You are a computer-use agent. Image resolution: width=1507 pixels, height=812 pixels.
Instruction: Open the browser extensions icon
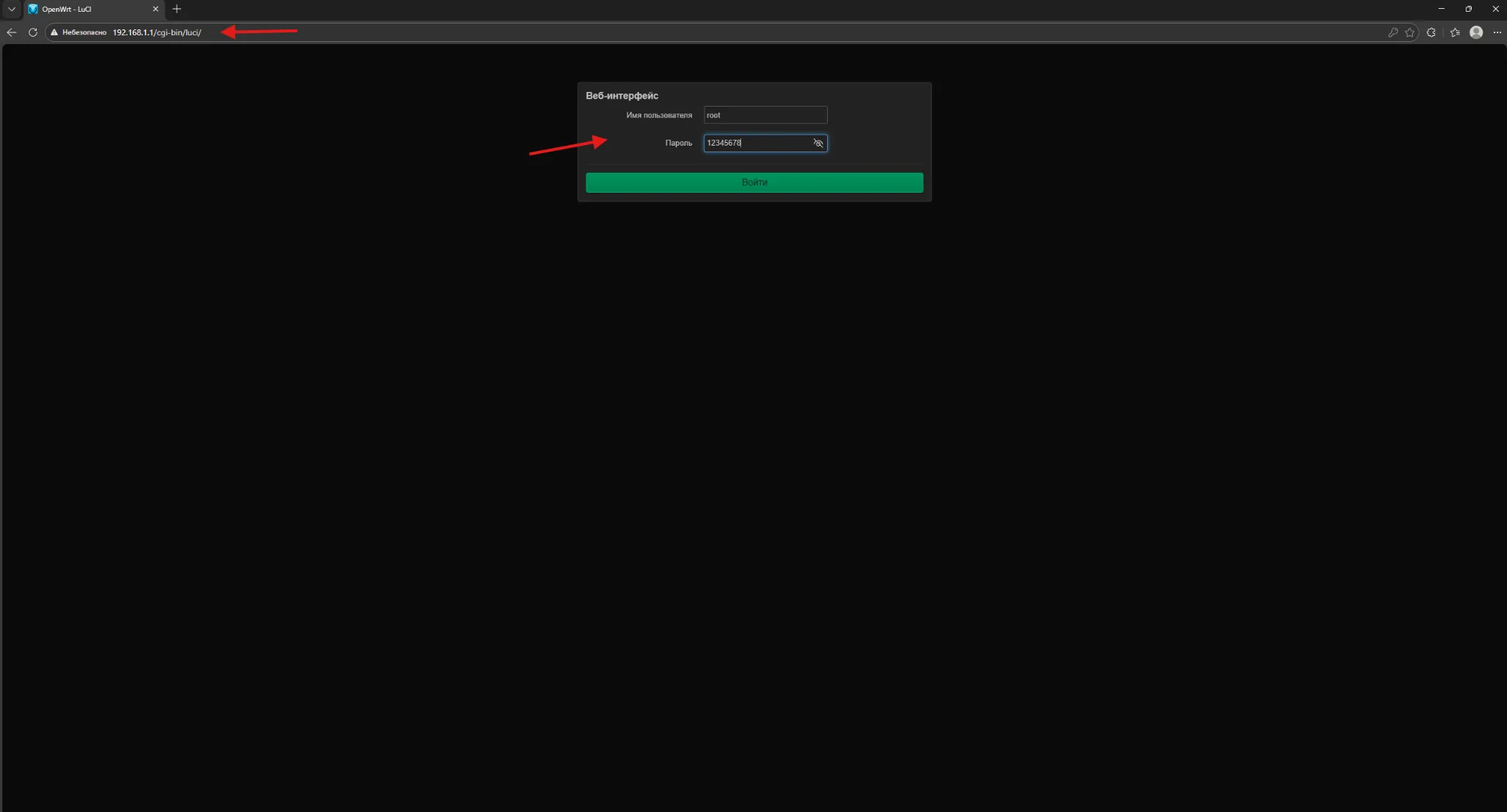[x=1431, y=32]
